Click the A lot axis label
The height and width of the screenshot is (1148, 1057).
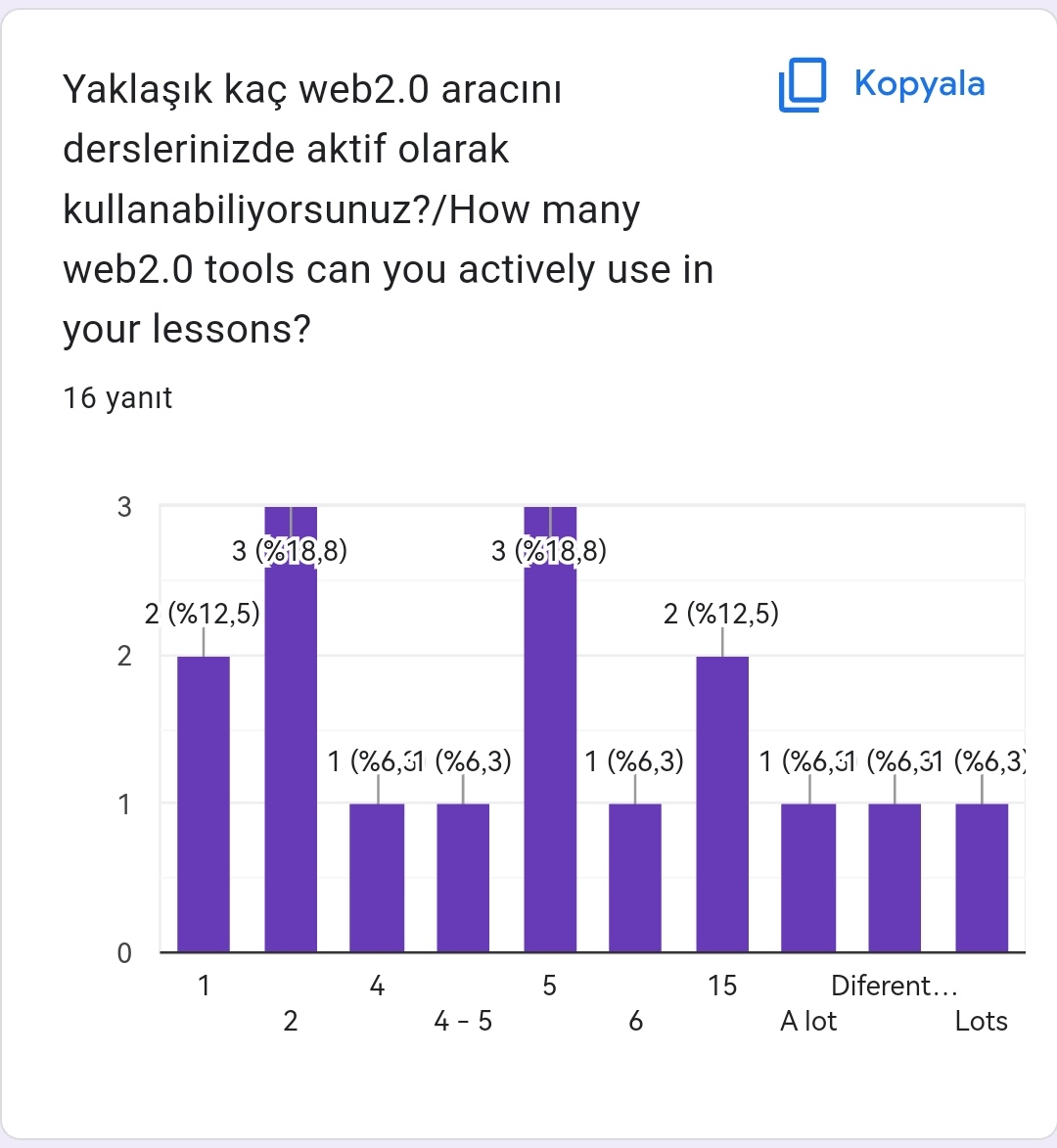click(808, 1022)
